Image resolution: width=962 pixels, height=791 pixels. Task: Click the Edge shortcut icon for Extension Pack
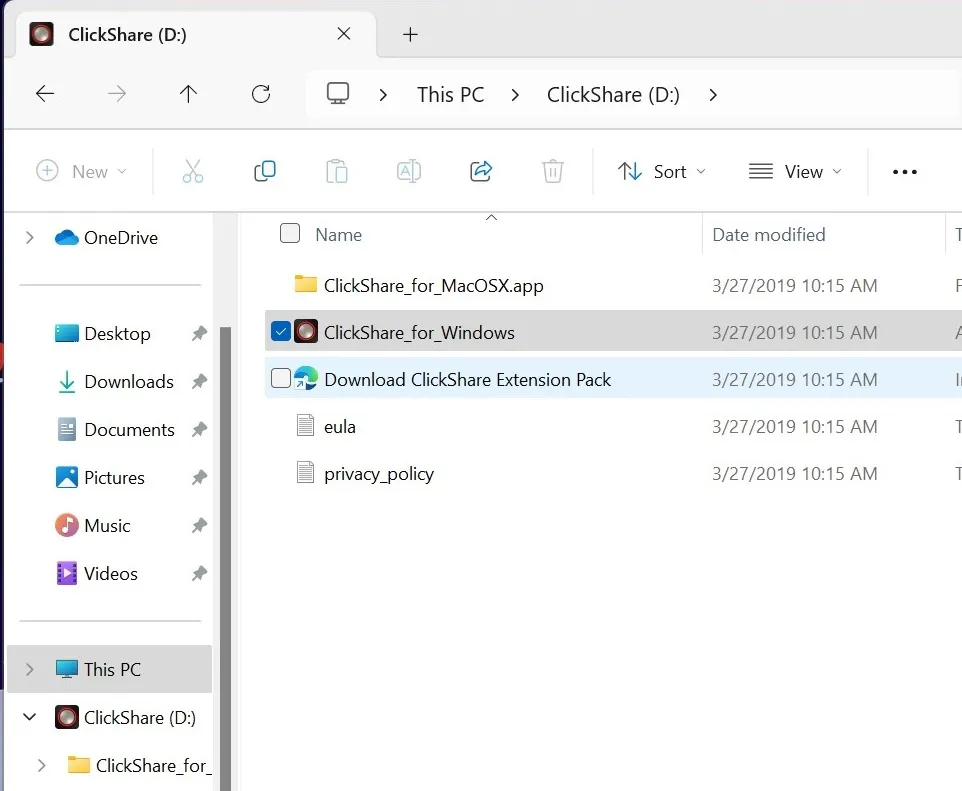click(x=306, y=378)
